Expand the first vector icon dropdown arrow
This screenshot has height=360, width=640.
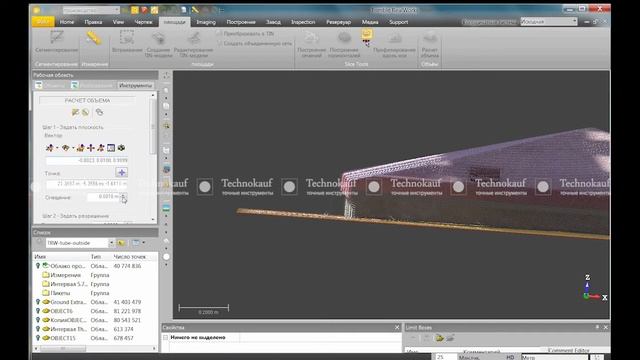pos(57,148)
